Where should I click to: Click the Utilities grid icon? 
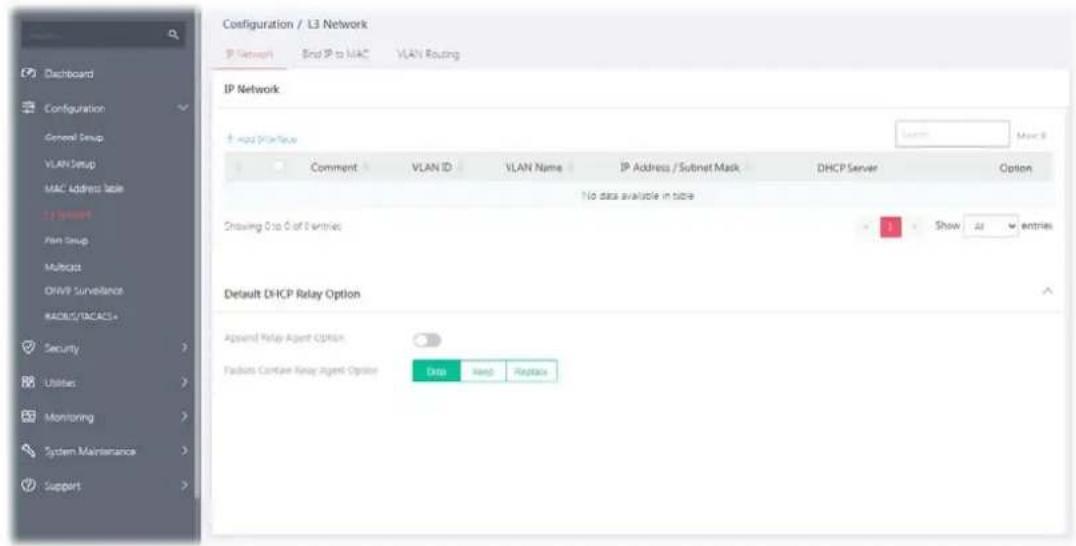click(x=29, y=383)
